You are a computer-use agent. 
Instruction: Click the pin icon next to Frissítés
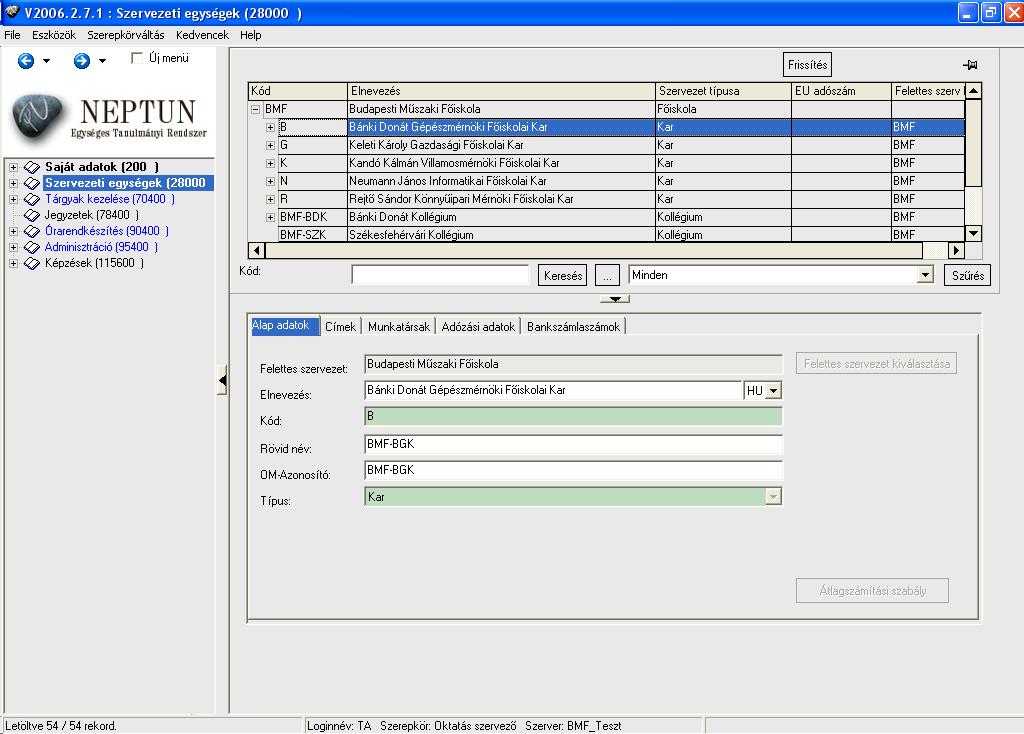click(x=970, y=65)
